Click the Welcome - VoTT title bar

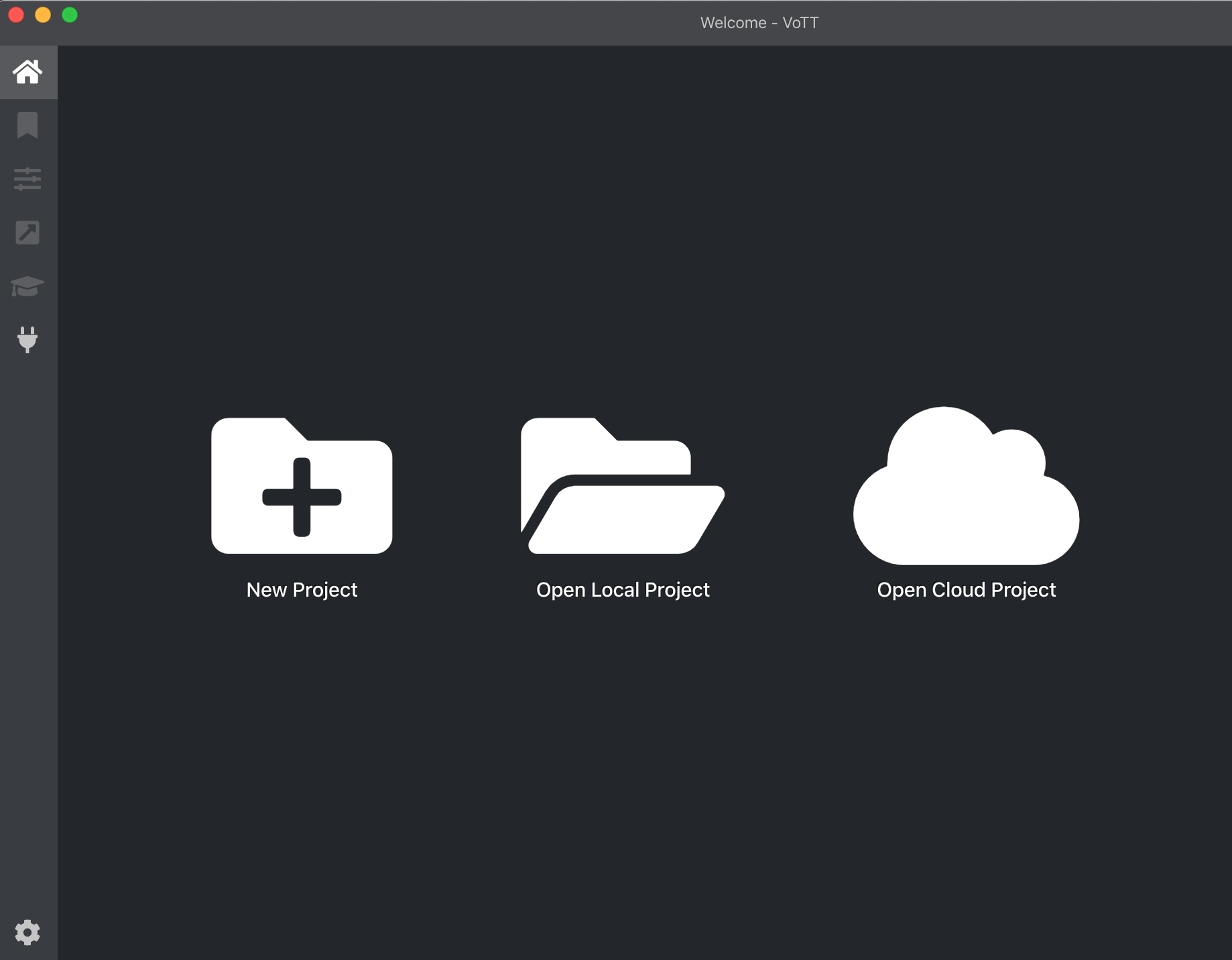pyautogui.click(x=758, y=22)
